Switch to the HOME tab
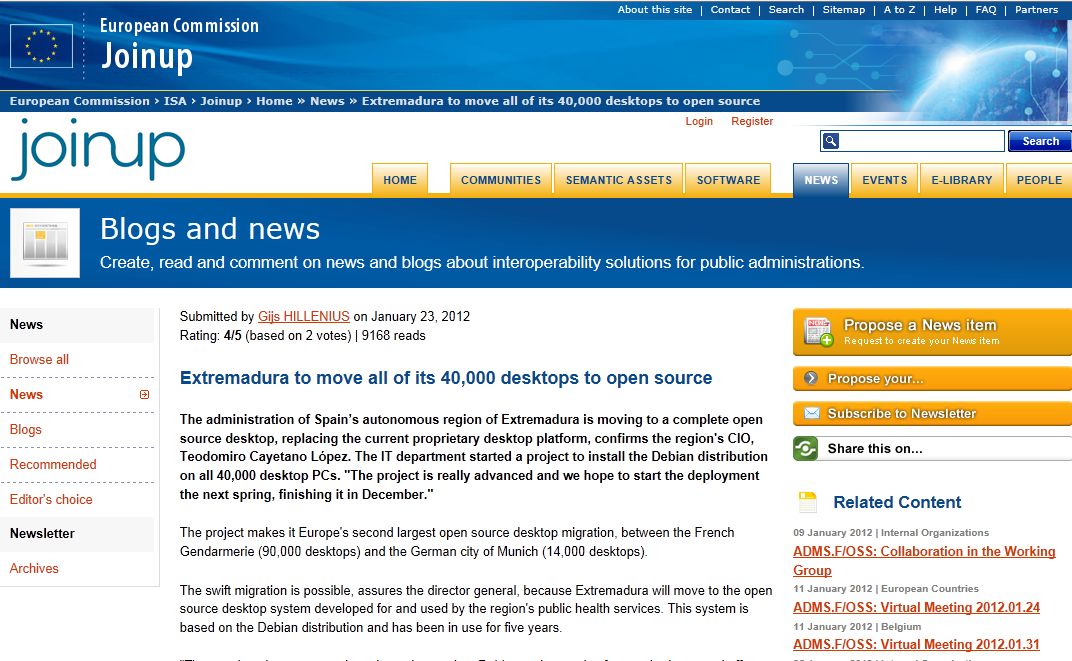Screen dimensions: 1072x661 tap(400, 180)
